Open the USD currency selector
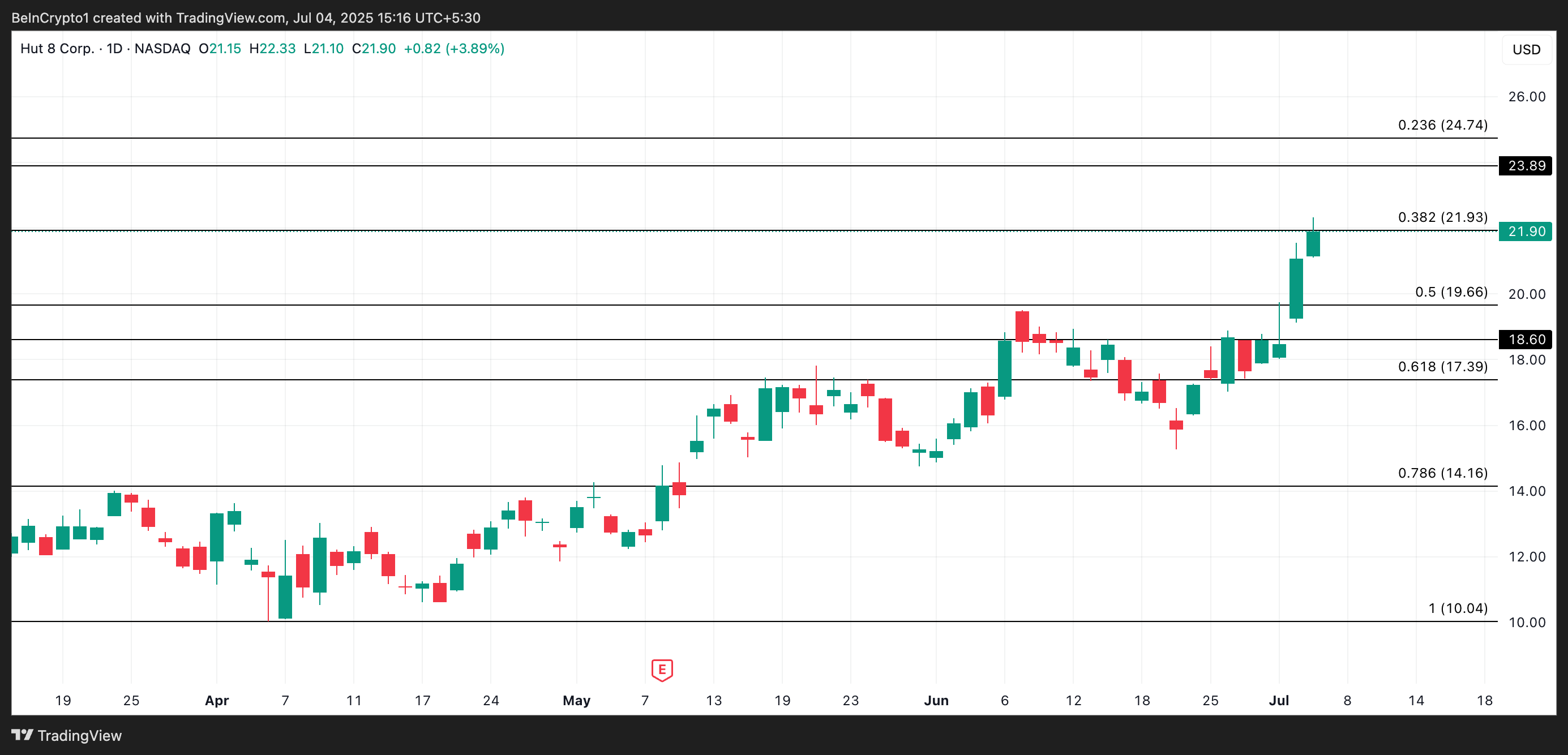This screenshot has height=755, width=1568. point(1526,49)
